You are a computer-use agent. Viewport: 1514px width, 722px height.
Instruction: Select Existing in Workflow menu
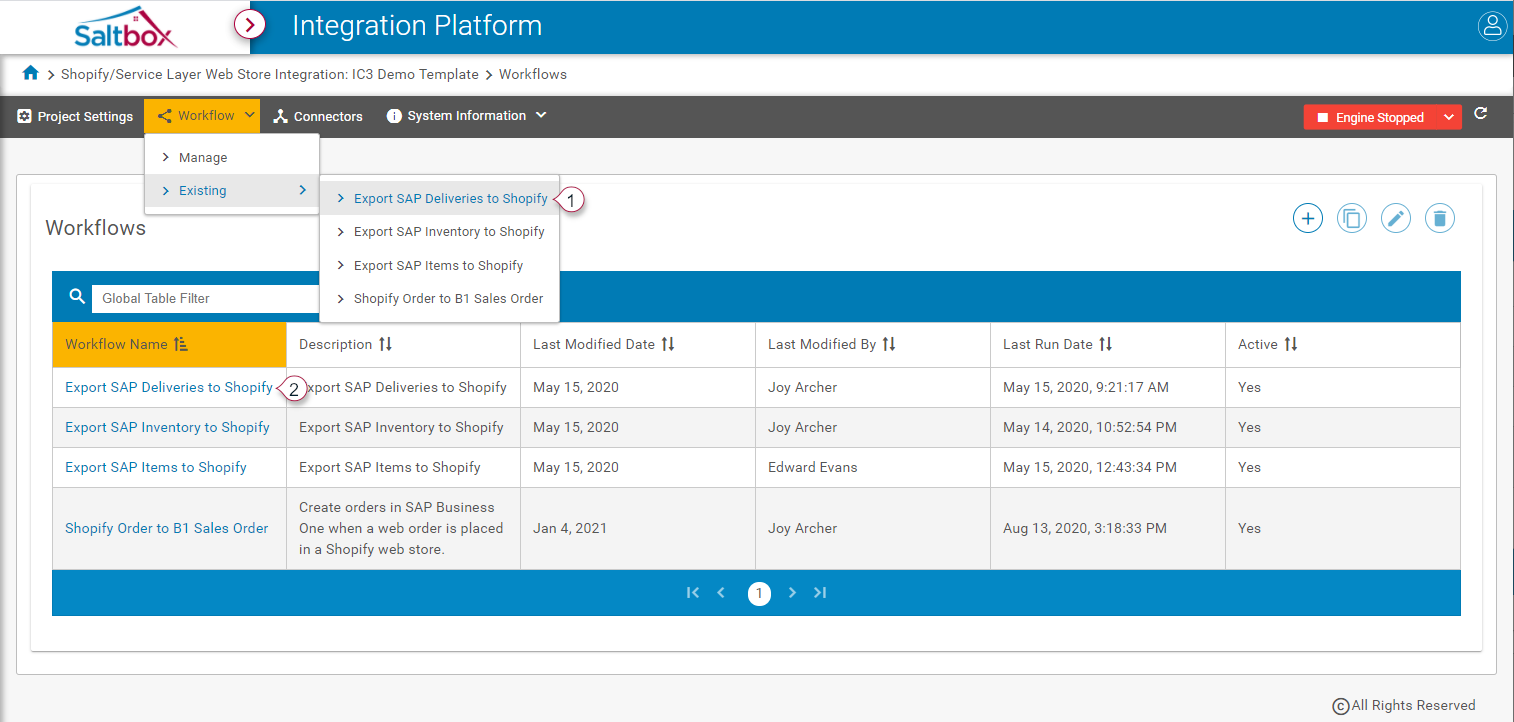click(232, 190)
